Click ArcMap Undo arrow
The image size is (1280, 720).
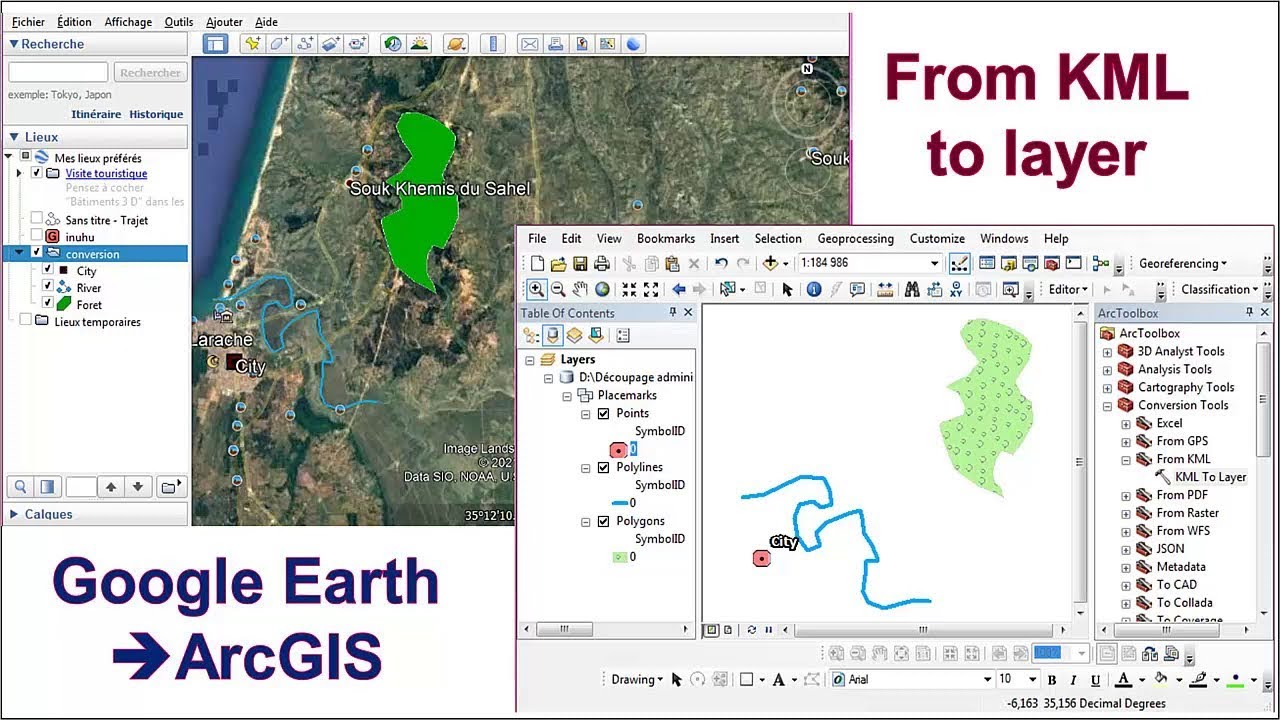(x=721, y=264)
